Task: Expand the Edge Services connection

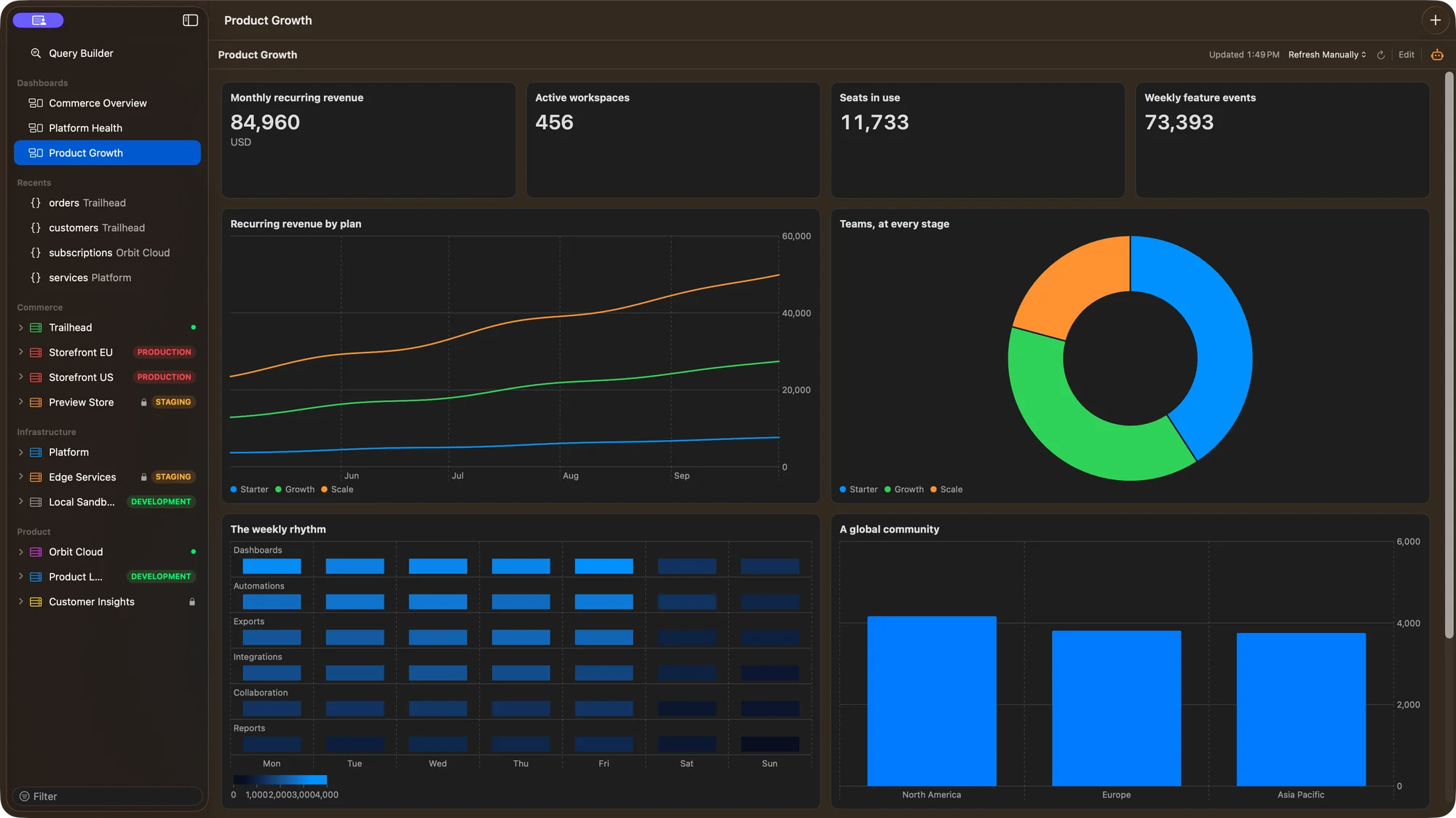Action: 20,477
